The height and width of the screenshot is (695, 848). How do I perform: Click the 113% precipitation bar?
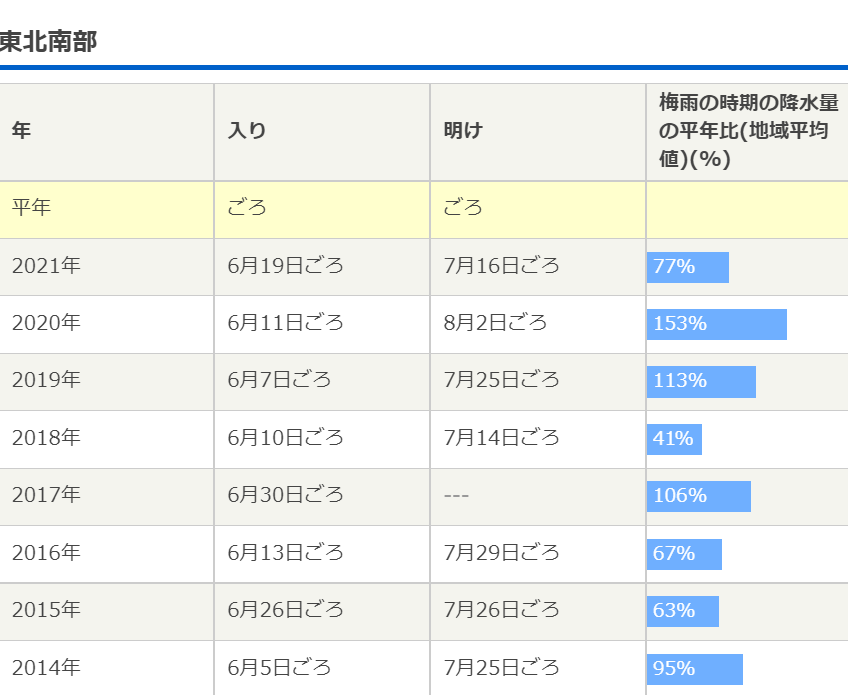(x=701, y=382)
